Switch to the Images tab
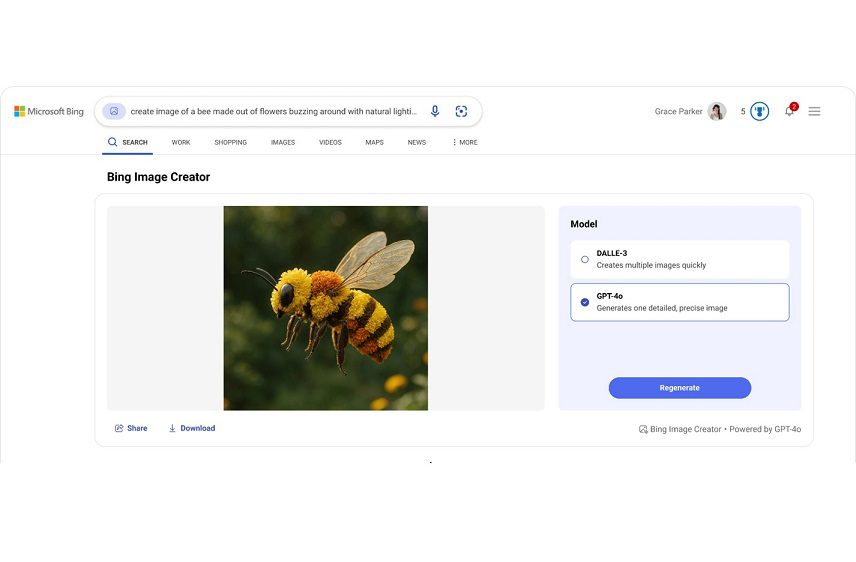Viewport: 856px width, 562px height. click(283, 143)
